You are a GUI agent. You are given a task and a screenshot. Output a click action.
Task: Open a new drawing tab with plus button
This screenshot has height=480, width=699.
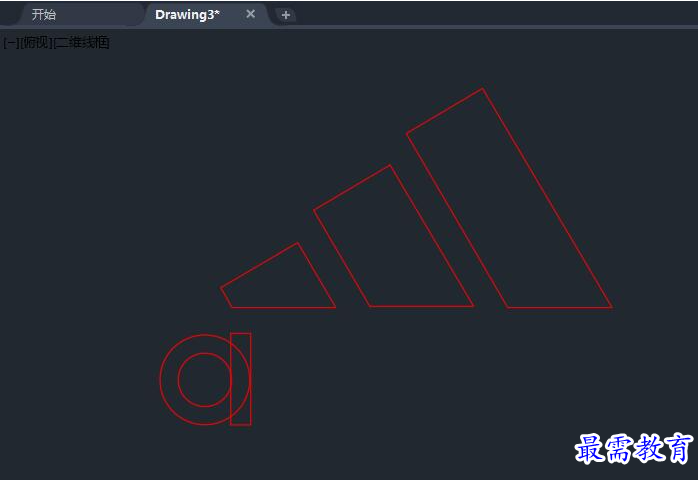[286, 15]
